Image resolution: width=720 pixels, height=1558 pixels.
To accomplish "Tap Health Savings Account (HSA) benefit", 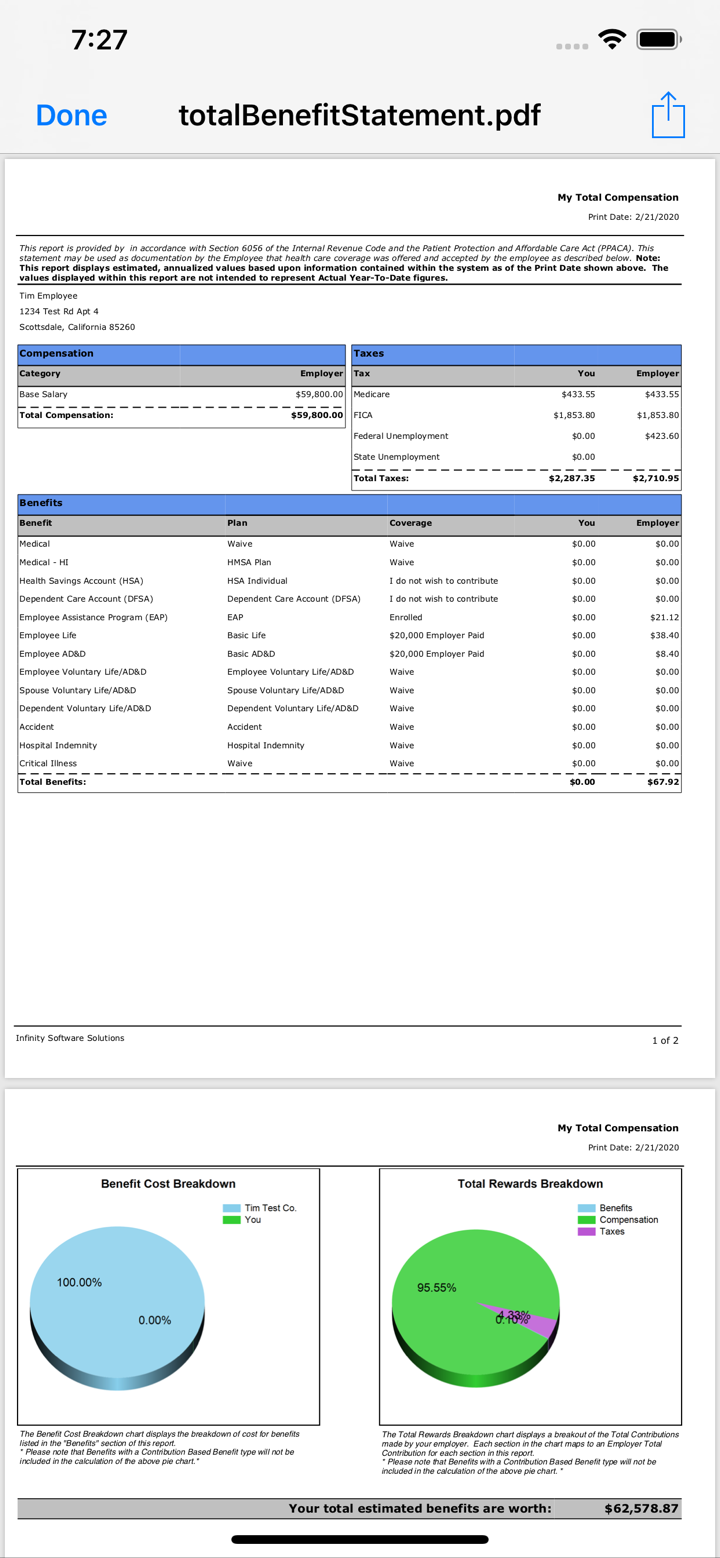I will pyautogui.click(x=81, y=581).
